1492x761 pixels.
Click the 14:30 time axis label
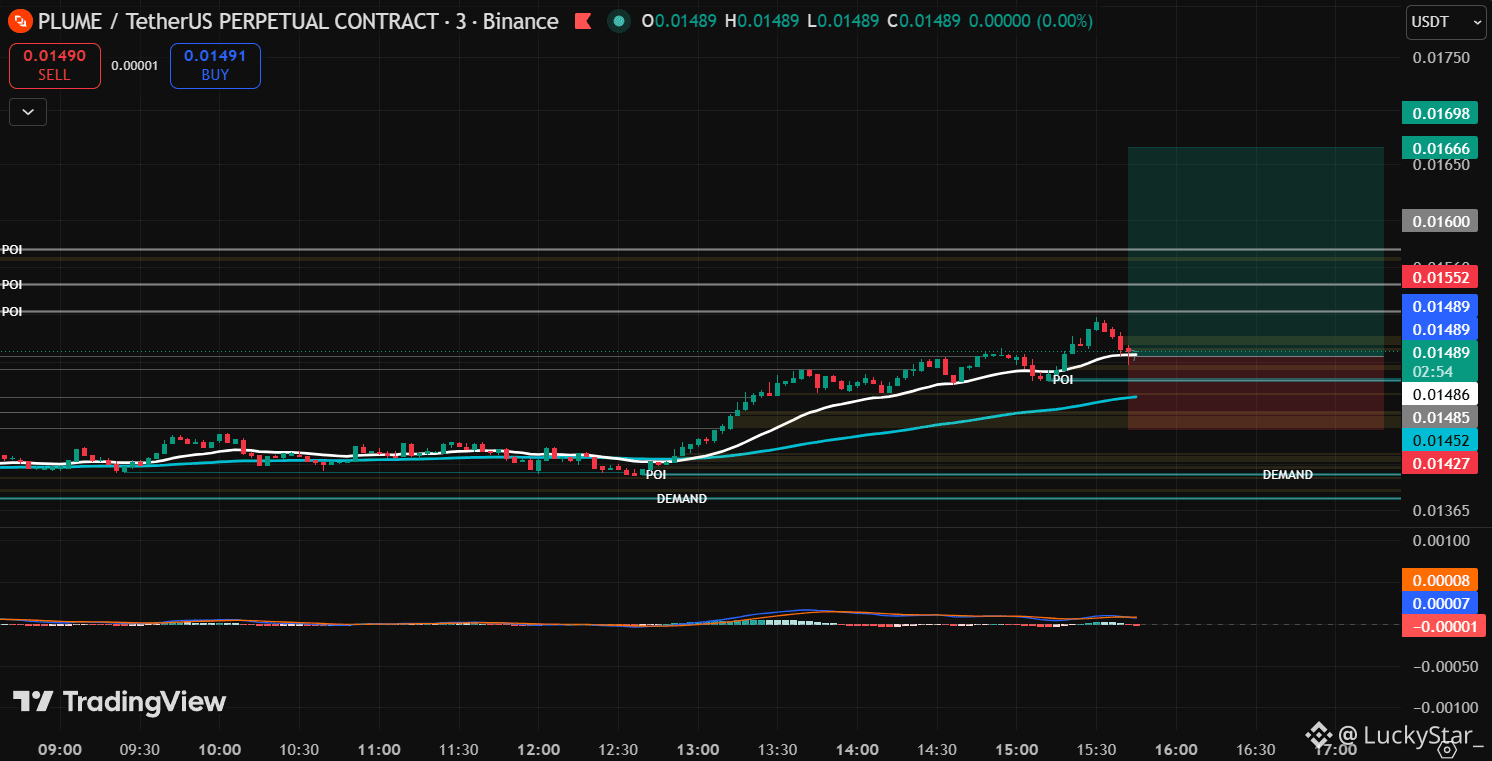click(937, 750)
